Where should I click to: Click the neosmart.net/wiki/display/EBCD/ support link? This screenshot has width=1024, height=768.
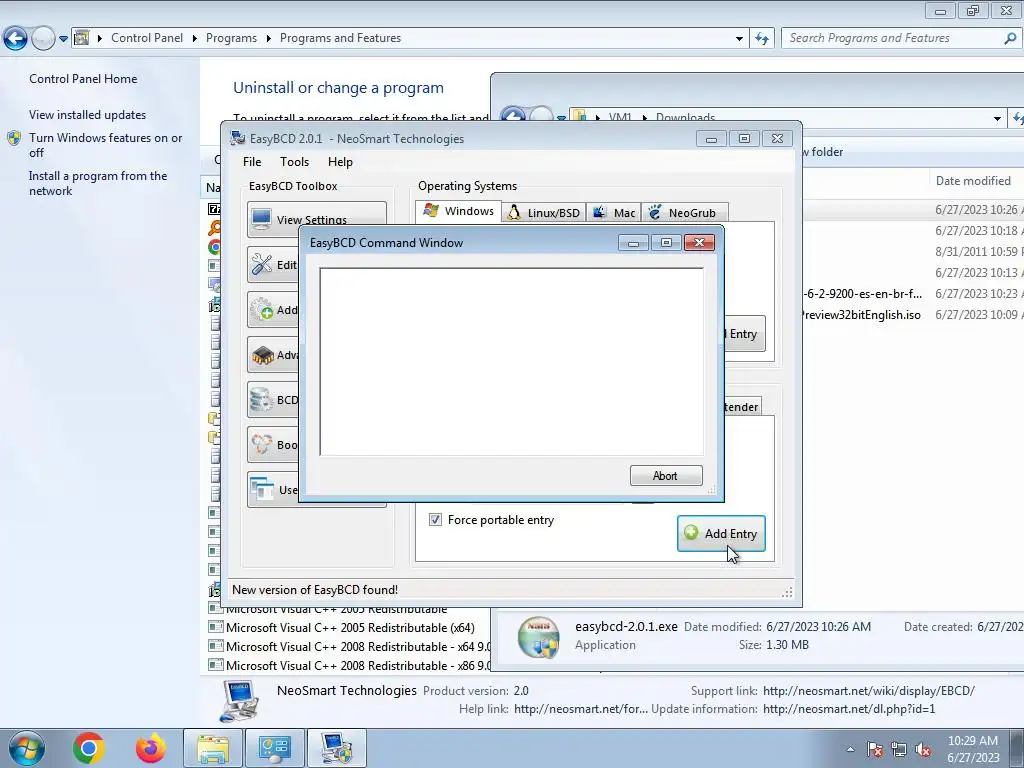(869, 691)
